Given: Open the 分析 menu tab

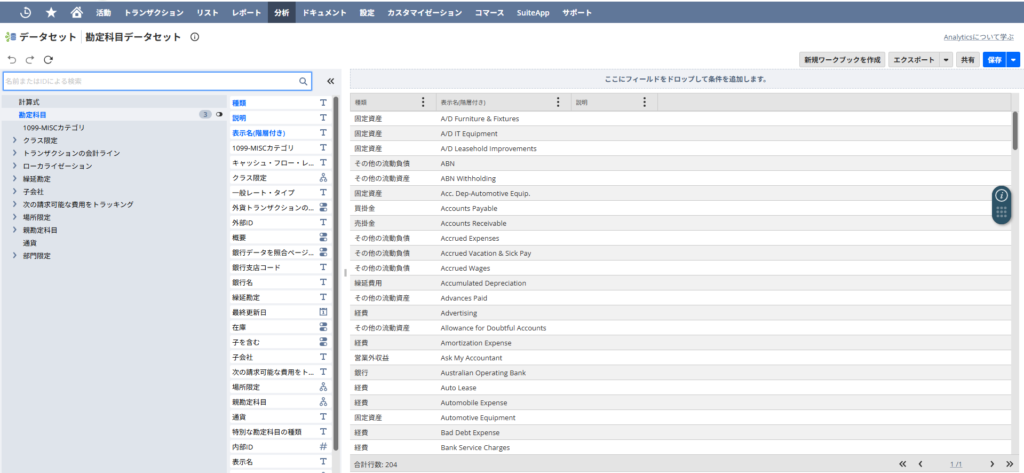Looking at the screenshot, I should [281, 13].
